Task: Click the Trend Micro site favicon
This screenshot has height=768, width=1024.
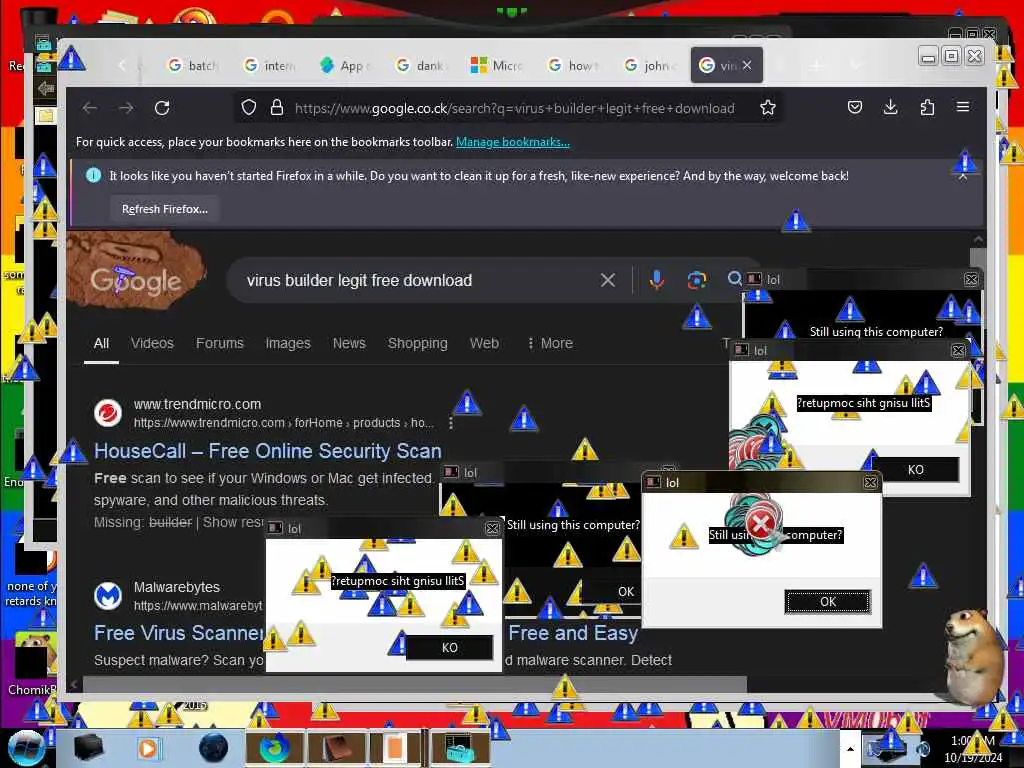Action: [x=108, y=413]
